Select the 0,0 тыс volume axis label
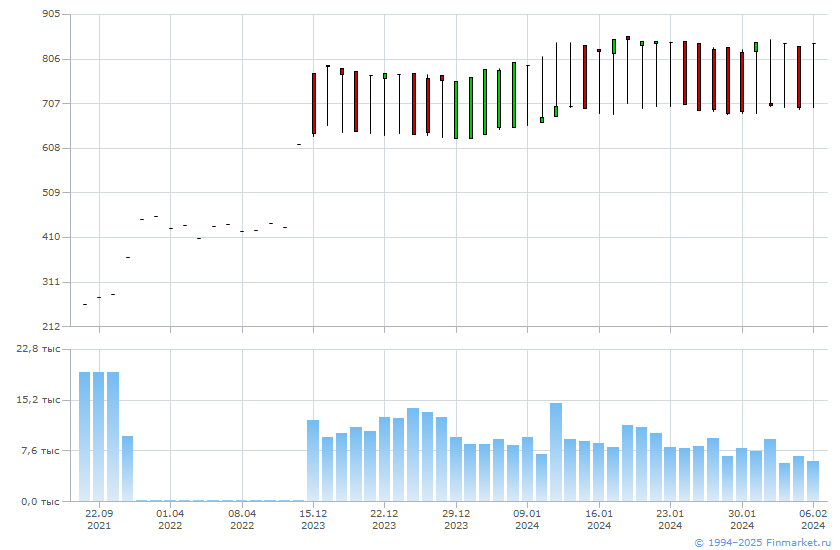840x550 pixels. point(40,501)
